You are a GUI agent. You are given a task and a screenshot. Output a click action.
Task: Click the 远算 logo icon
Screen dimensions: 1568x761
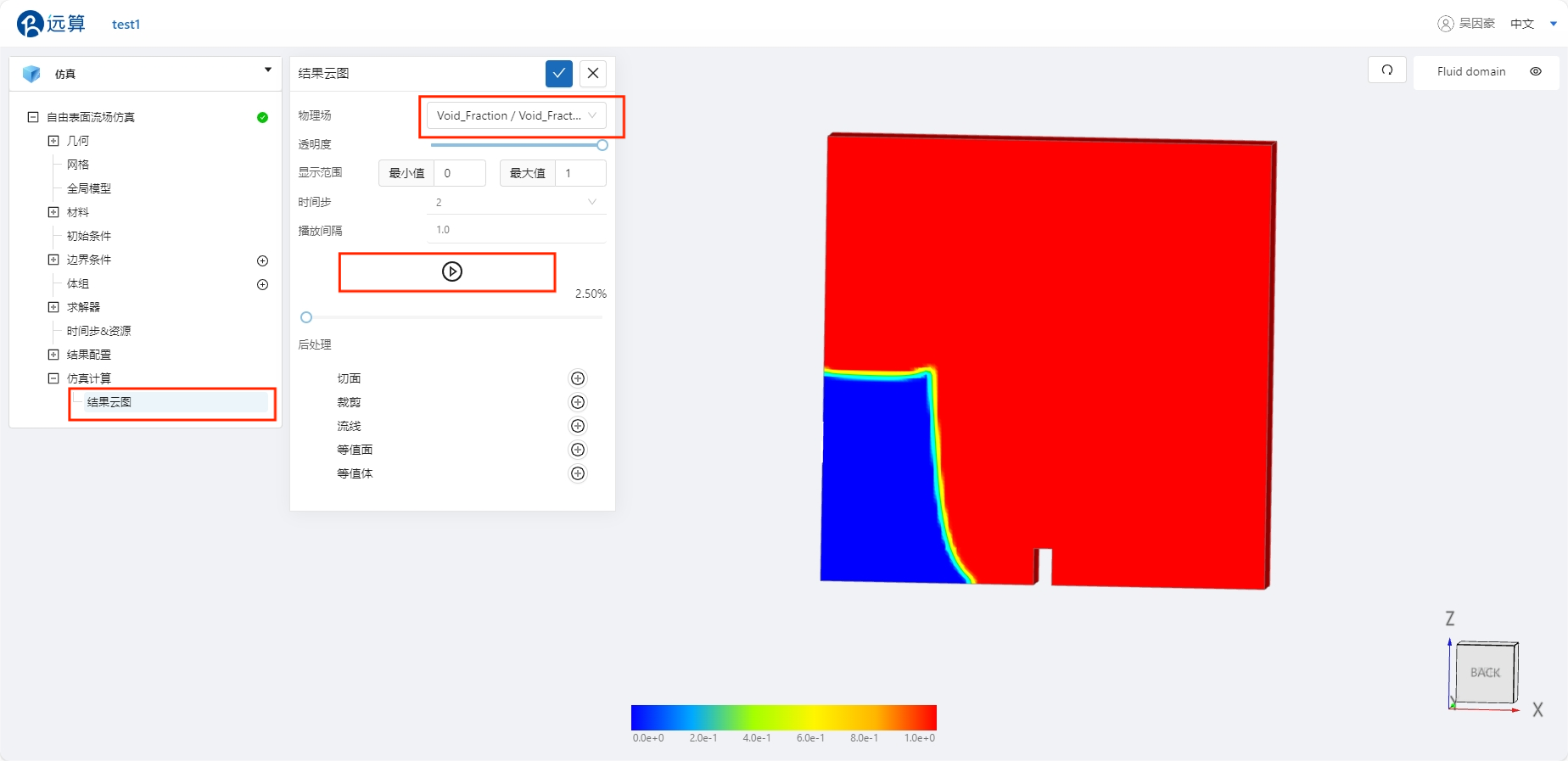30,24
